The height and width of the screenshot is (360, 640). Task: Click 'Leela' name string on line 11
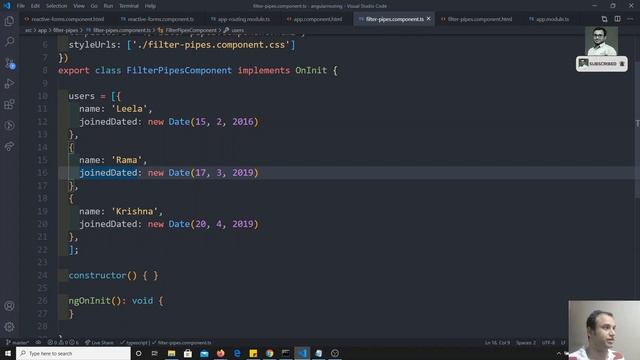pyautogui.click(x=129, y=109)
